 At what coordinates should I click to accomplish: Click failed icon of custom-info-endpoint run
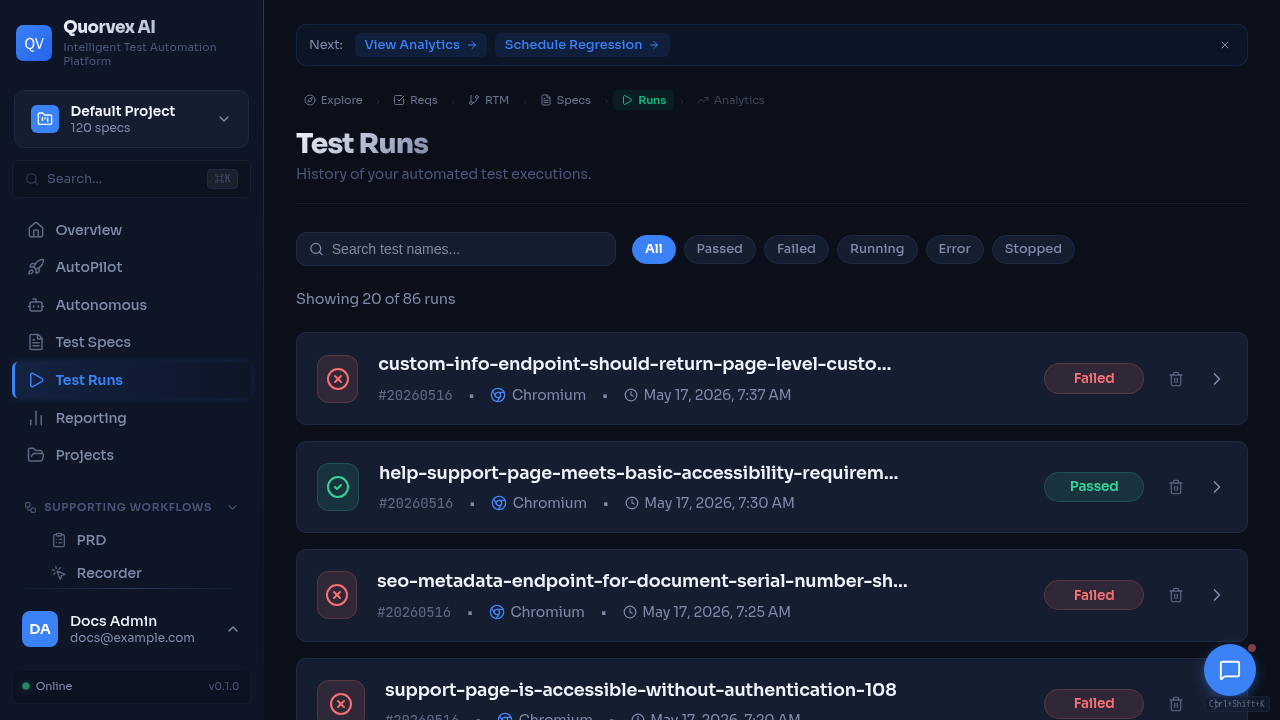click(x=338, y=379)
